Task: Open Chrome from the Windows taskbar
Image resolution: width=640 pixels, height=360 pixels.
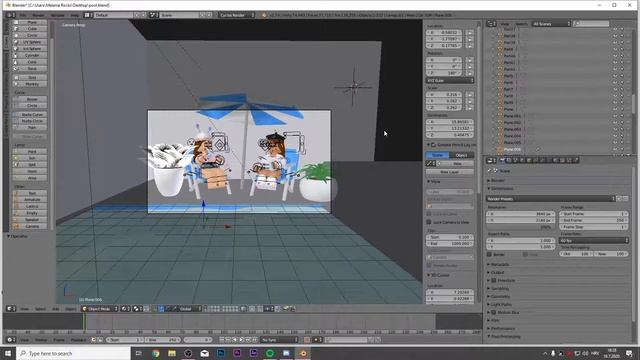Action: [x=156, y=353]
